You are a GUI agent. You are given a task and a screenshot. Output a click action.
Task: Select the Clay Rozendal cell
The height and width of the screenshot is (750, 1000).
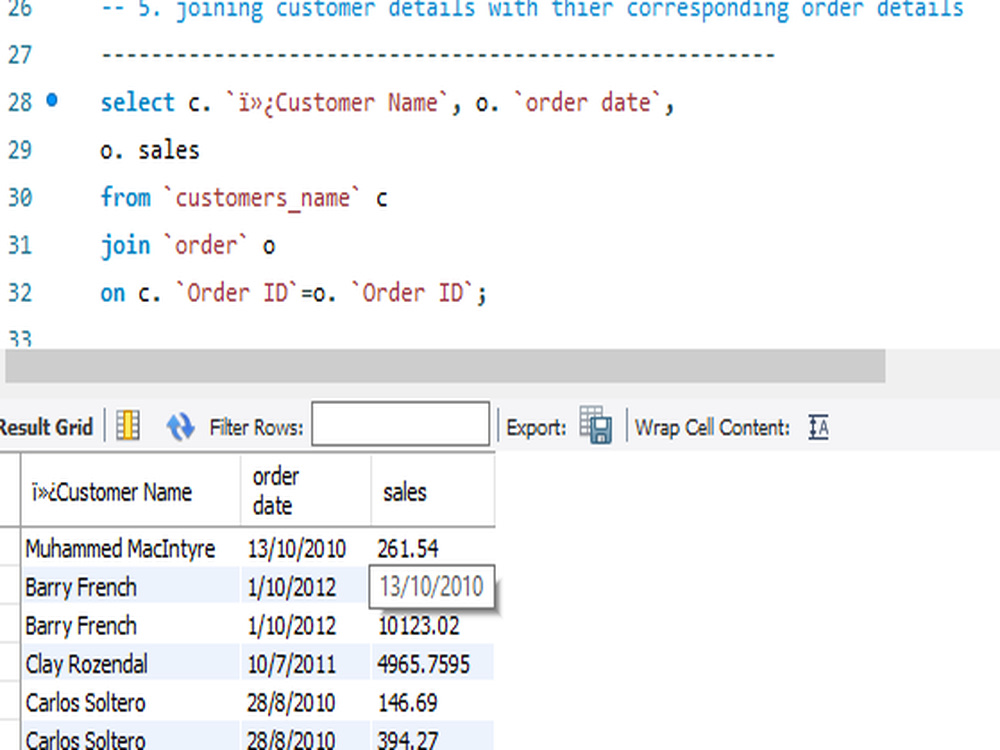[131, 665]
